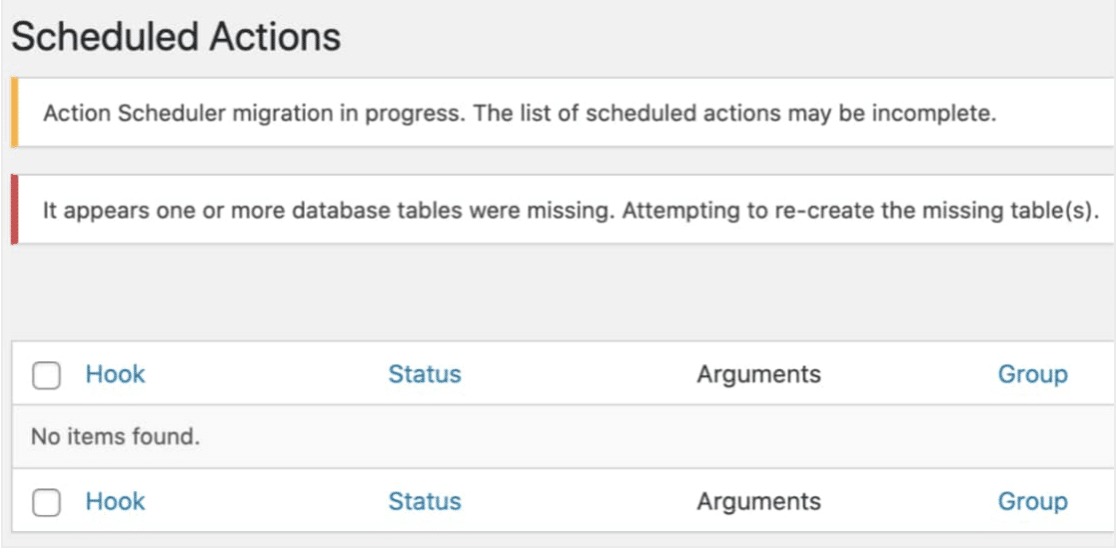Click the 'No items found.' table row
1116x552 pixels.
coord(116,437)
